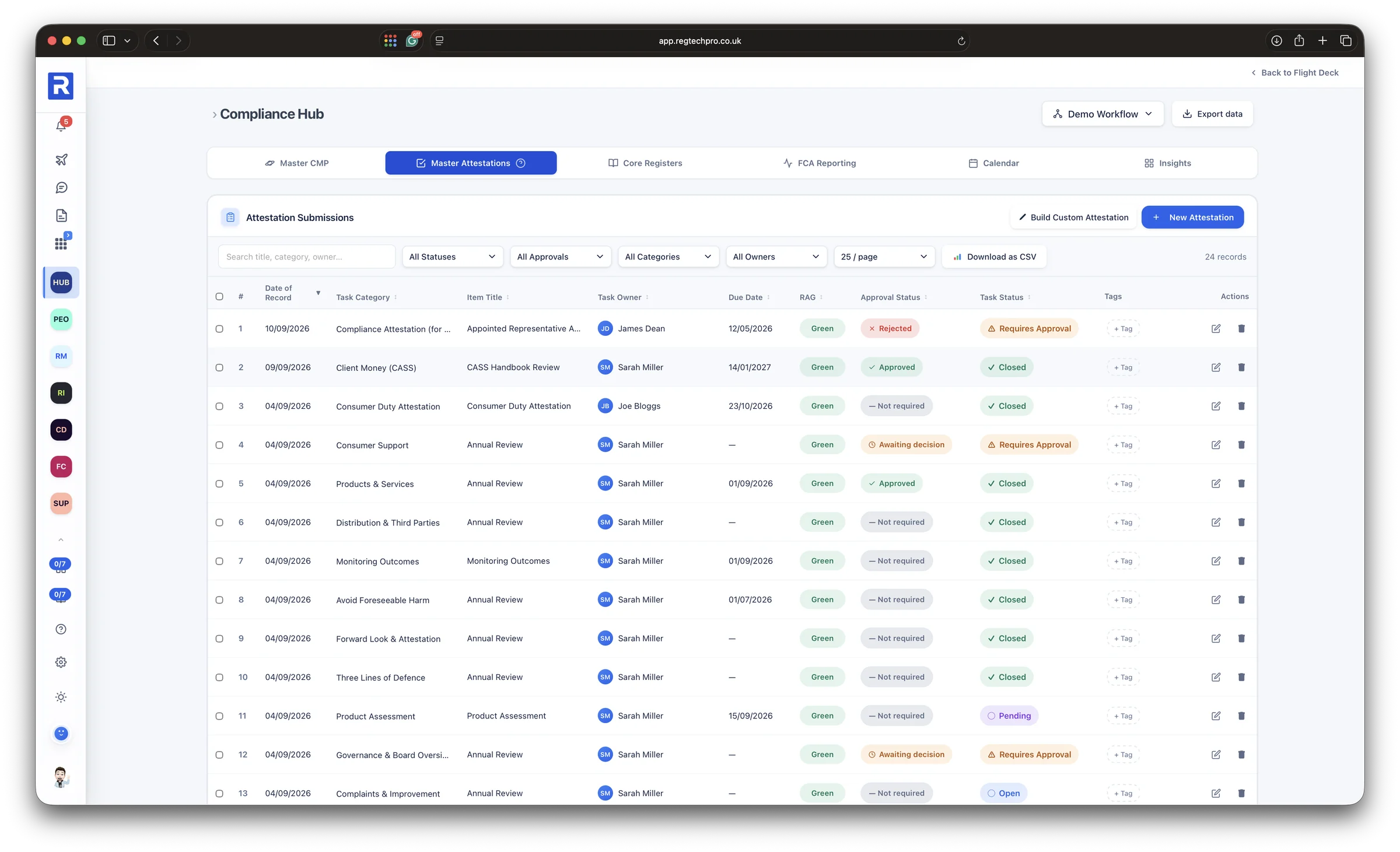The width and height of the screenshot is (1400, 852).
Task: Open the apps grid sidebar icon
Action: tap(61, 243)
